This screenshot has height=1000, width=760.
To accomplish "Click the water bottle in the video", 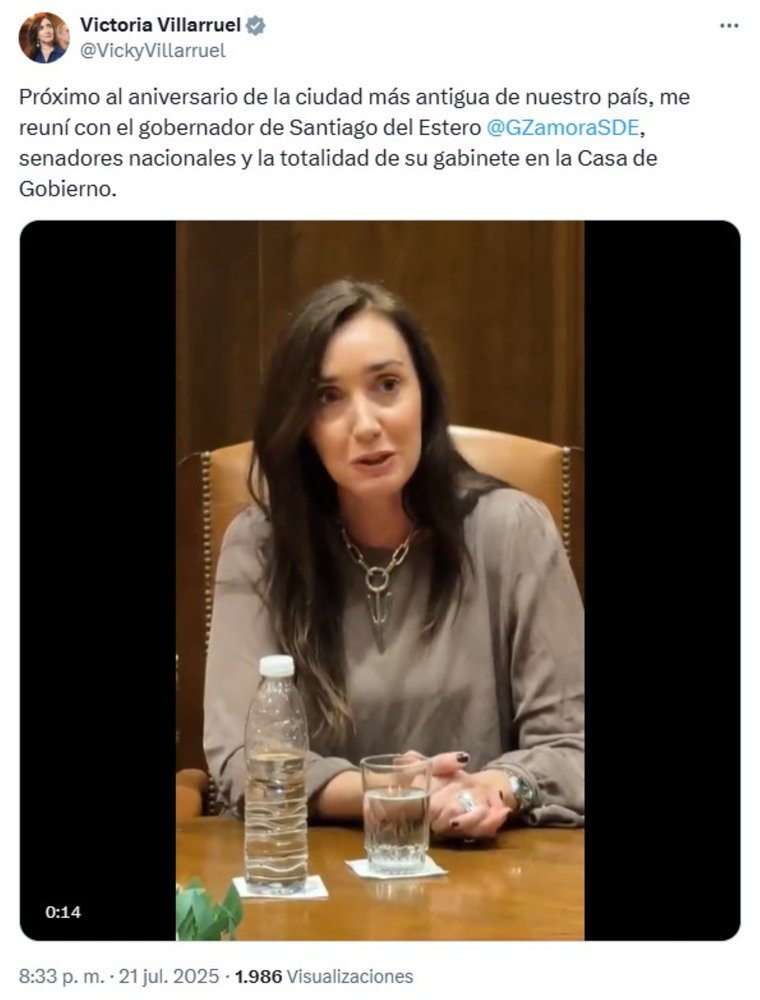I will pyautogui.click(x=277, y=774).
